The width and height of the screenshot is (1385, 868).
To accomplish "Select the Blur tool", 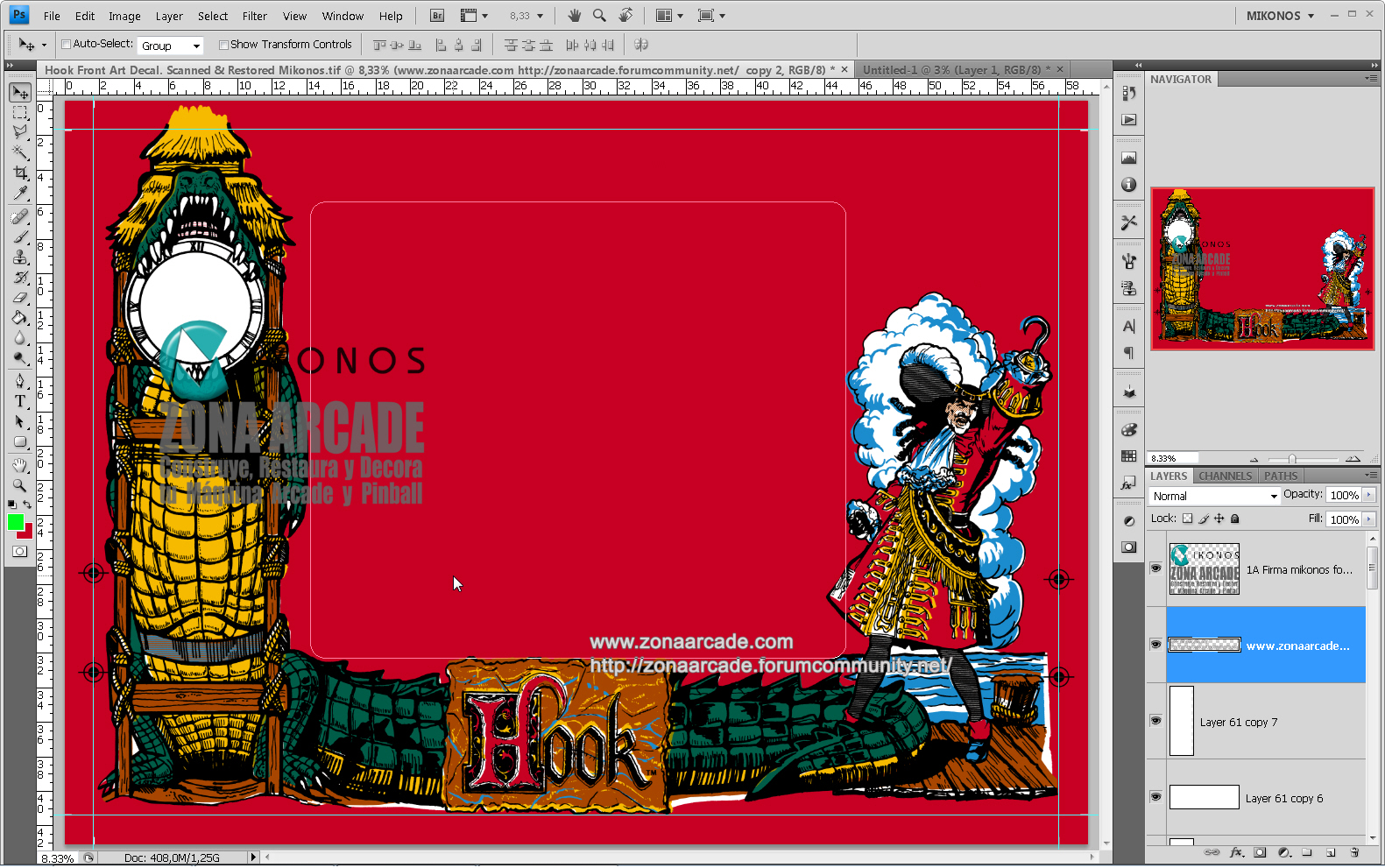I will coord(20,337).
